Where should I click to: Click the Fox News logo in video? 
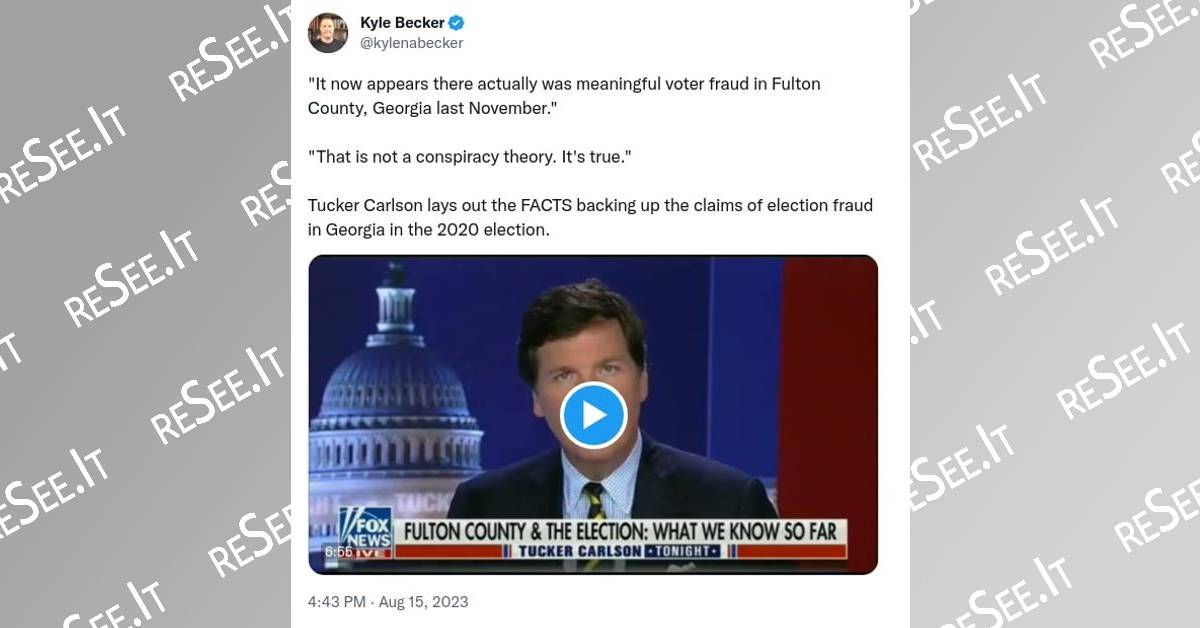pos(364,526)
